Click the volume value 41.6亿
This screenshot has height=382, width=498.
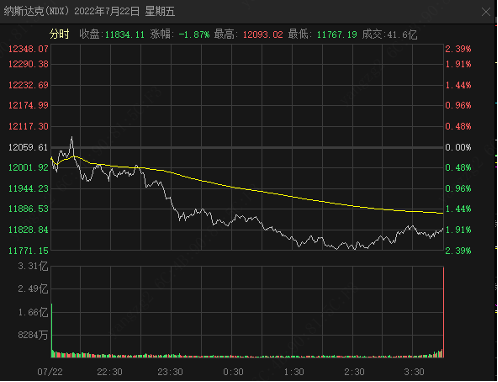coord(402,35)
